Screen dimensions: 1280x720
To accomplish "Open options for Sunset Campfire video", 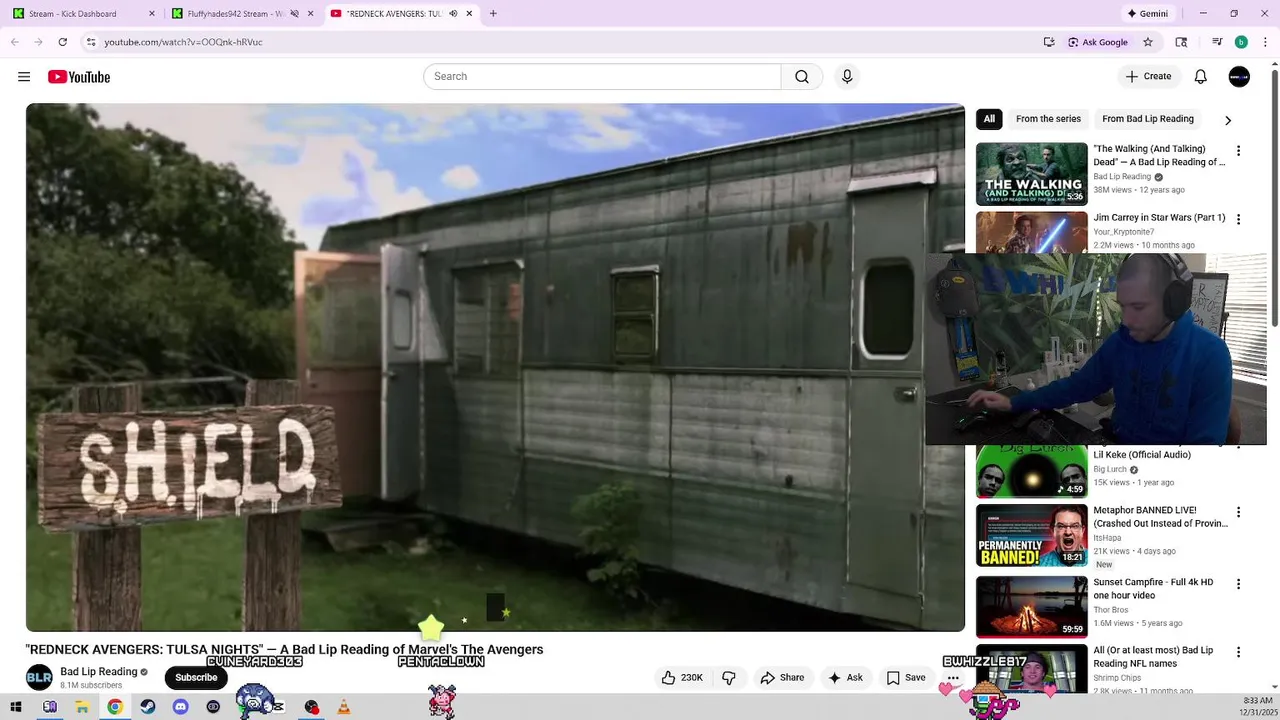I will [x=1238, y=584].
